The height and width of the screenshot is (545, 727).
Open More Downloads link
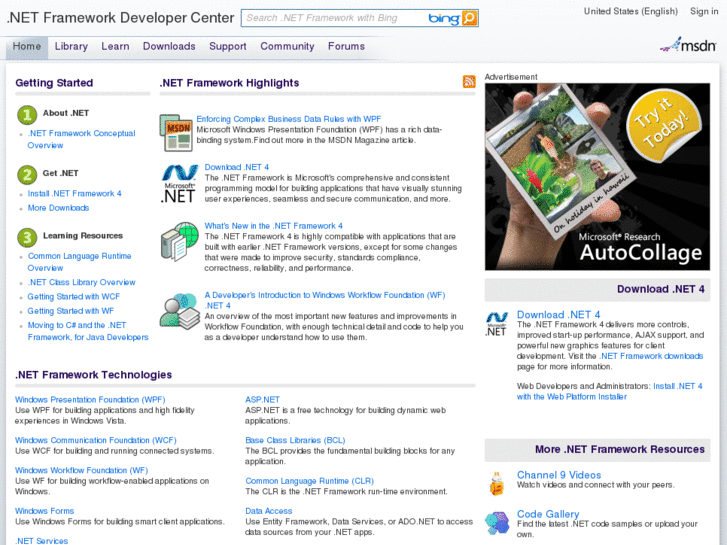pos(58,208)
